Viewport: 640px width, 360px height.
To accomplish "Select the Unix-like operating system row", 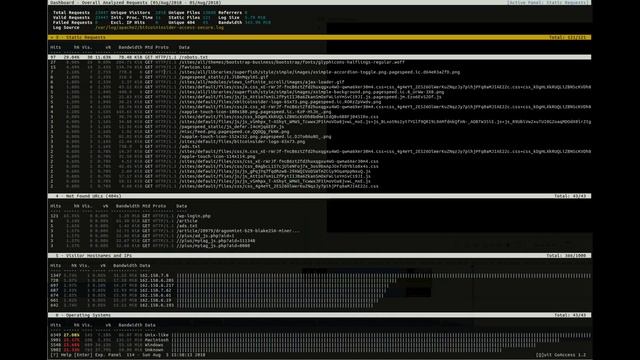I will [x=320, y=335].
